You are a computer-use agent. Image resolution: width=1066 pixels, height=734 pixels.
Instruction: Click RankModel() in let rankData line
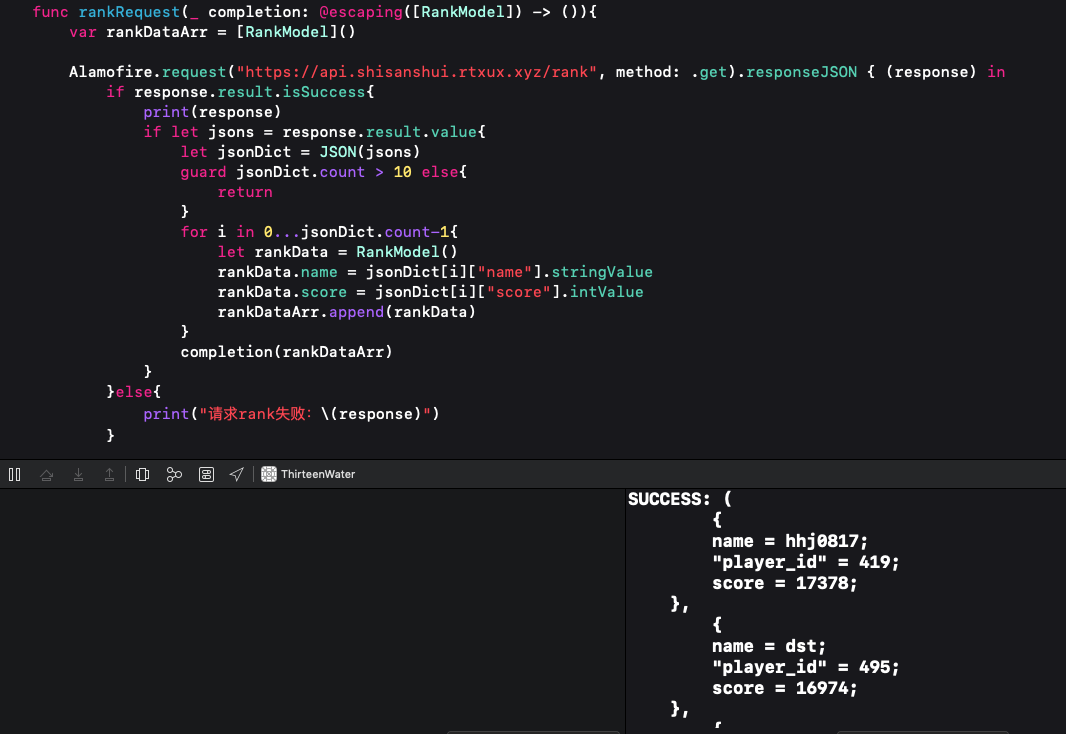point(407,251)
